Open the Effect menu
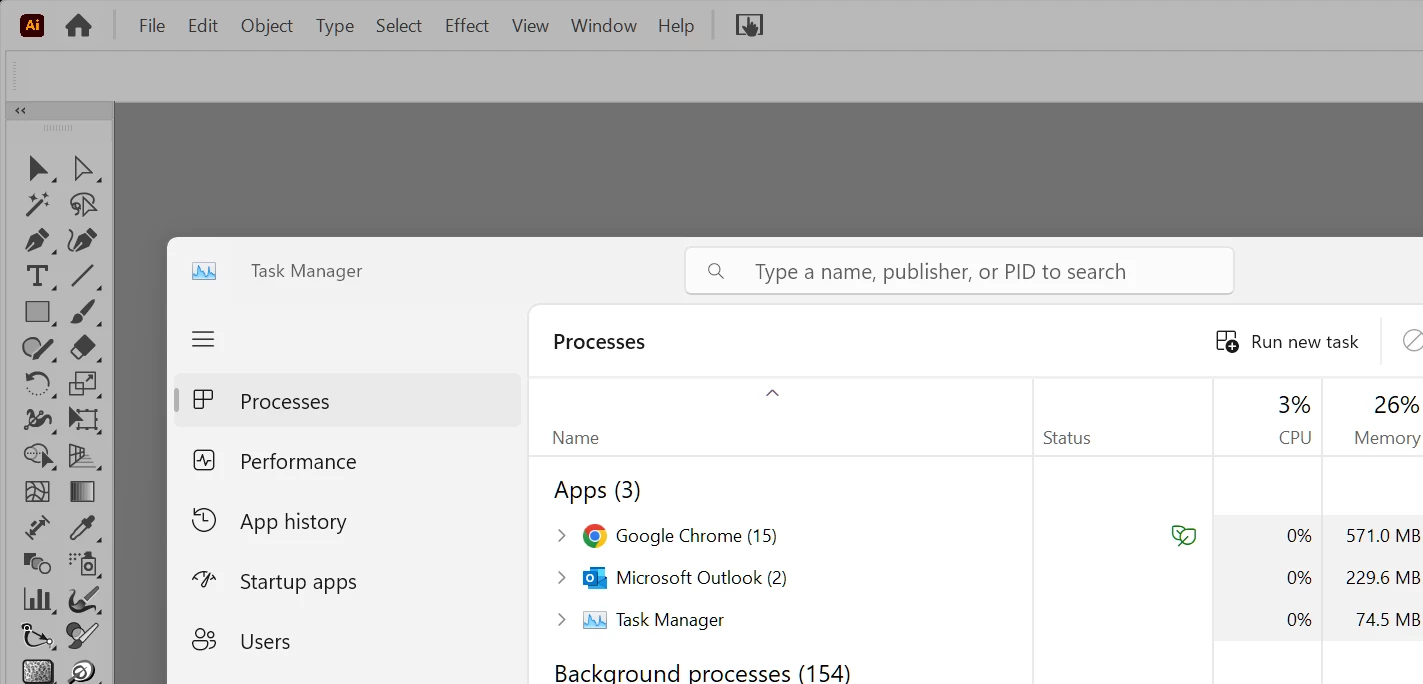Screen dimensions: 1423x684 [x=467, y=26]
